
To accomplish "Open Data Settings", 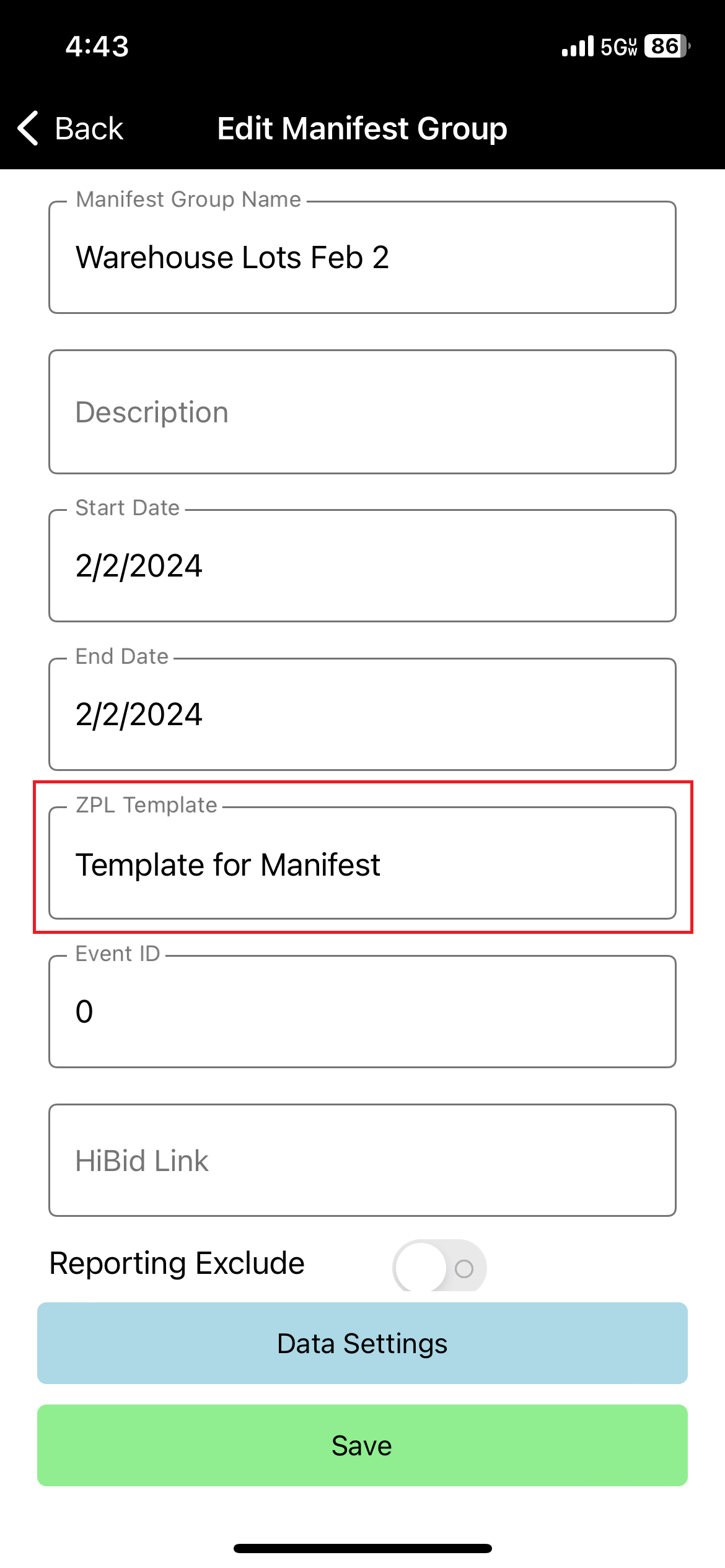I will tap(362, 1343).
